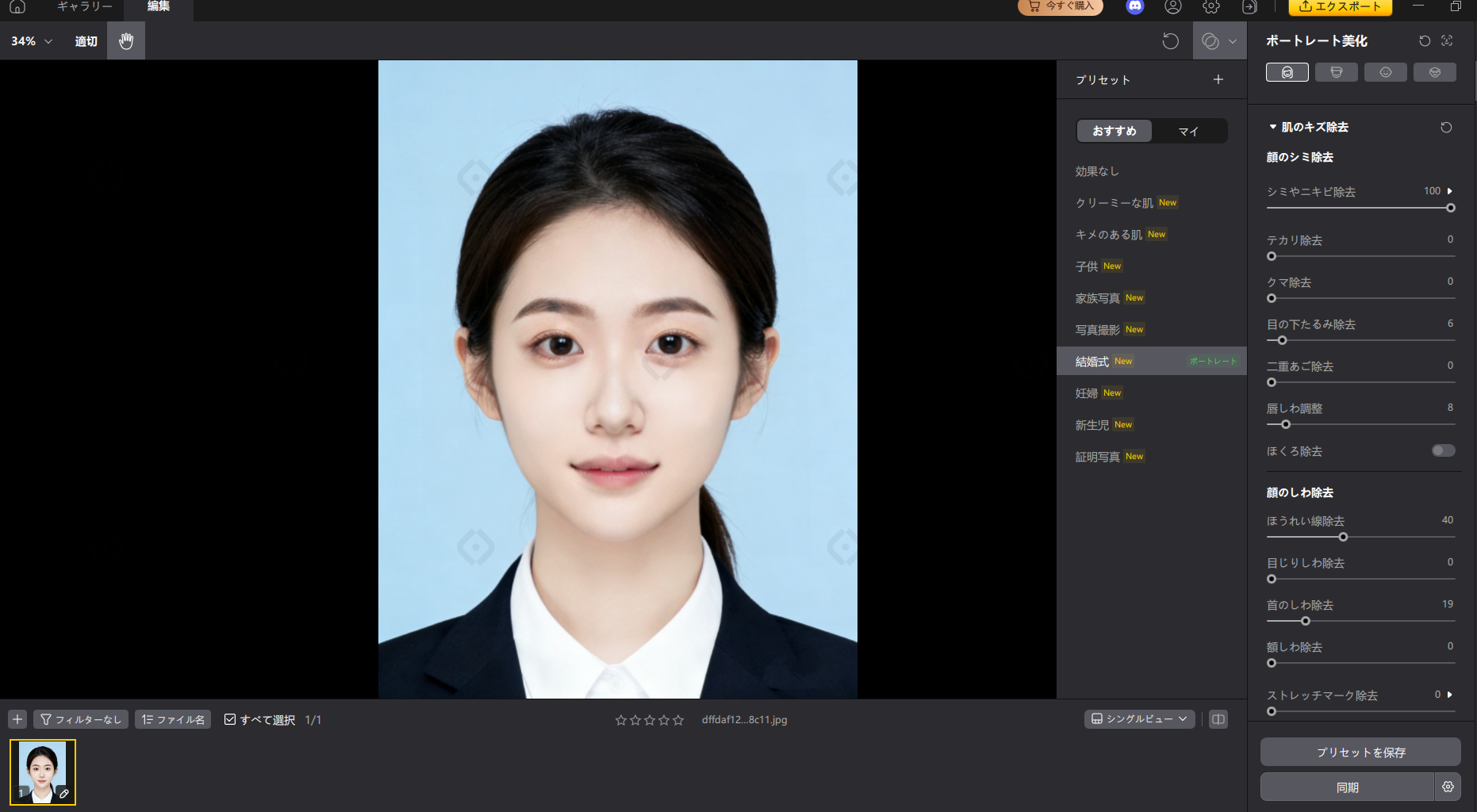Enable the ほくろ除去 toggle
The width and height of the screenshot is (1477, 812).
[1443, 450]
